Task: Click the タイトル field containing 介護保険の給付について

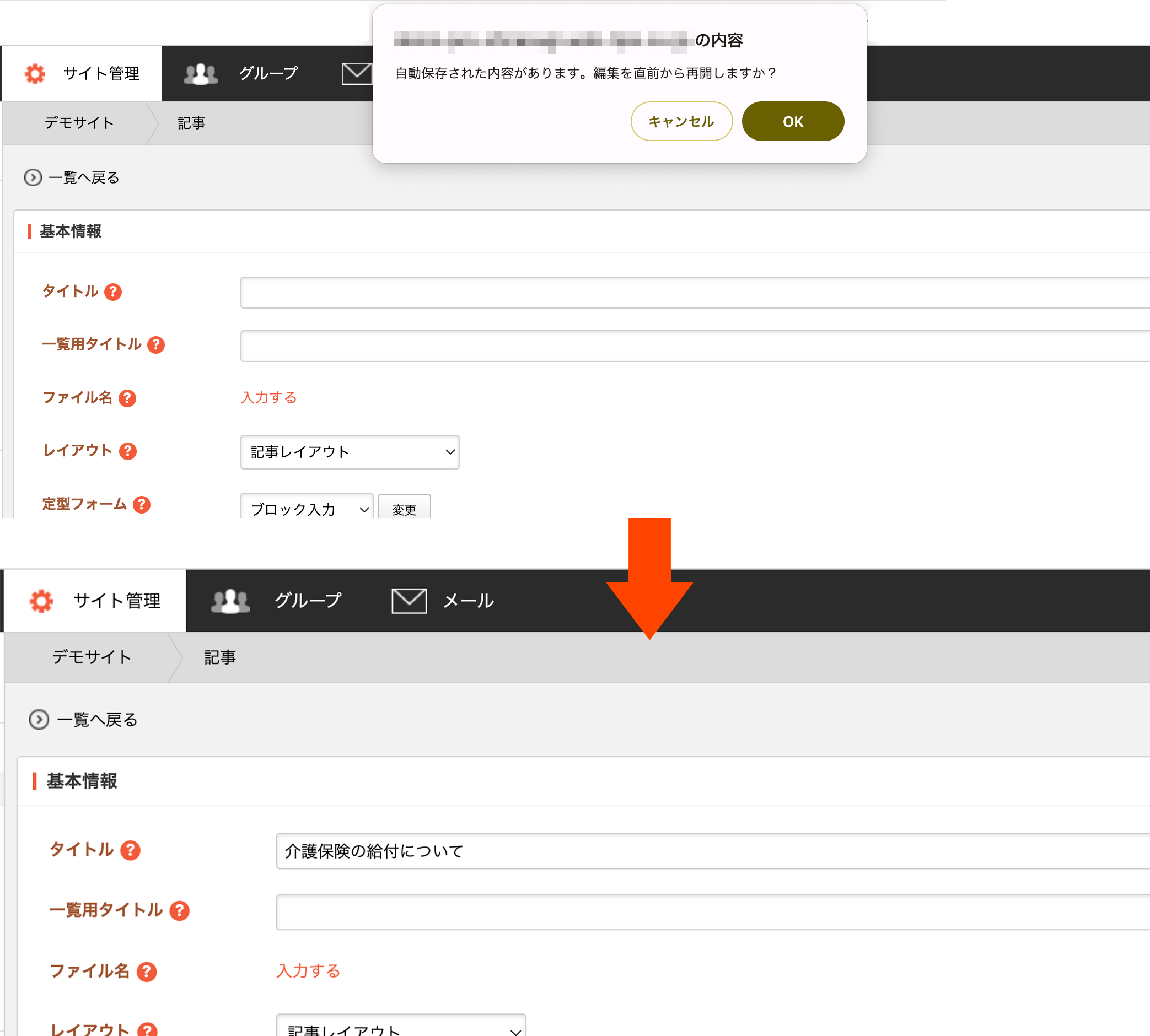Action: pos(713,851)
